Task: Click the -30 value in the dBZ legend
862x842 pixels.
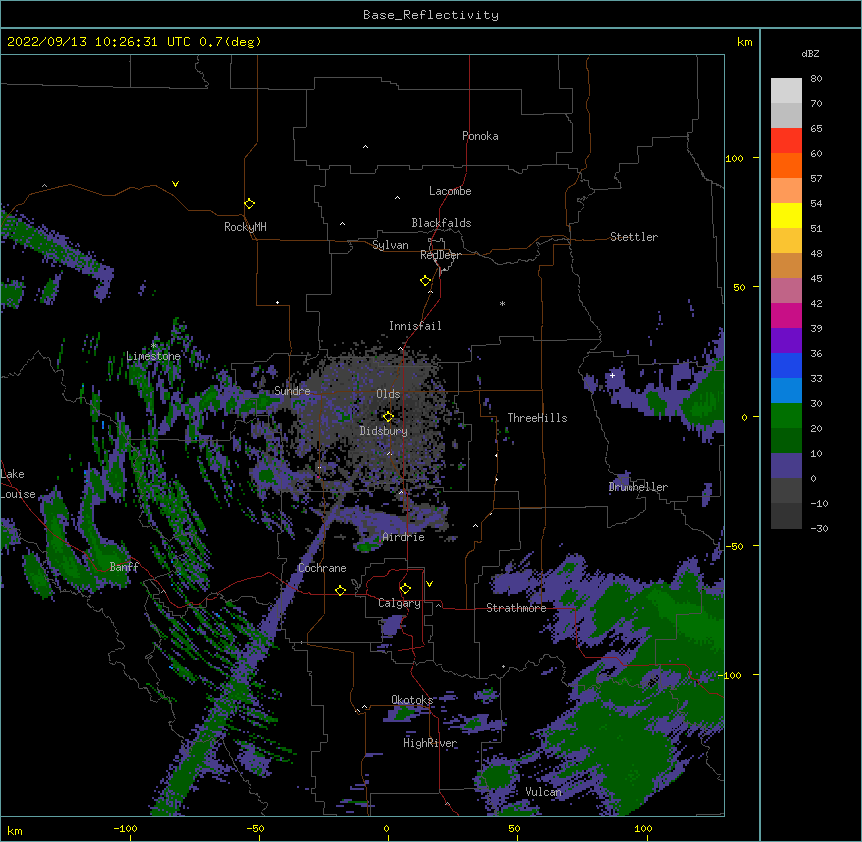Action: coord(819,529)
